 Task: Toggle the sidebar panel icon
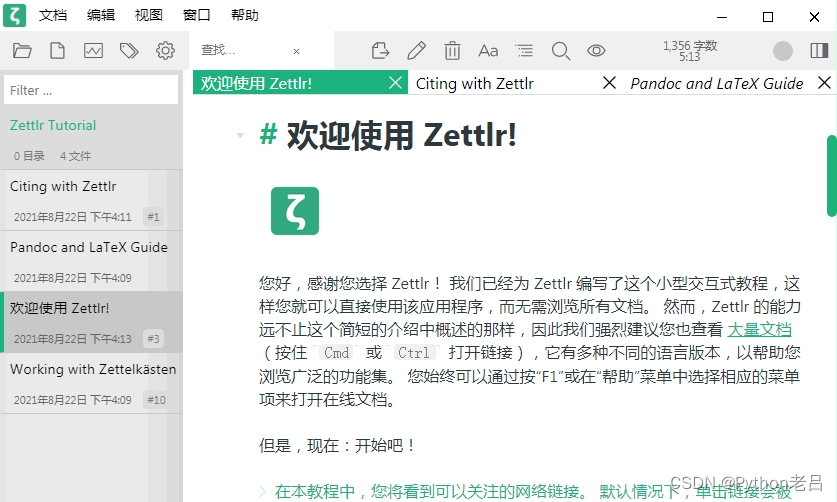point(819,51)
